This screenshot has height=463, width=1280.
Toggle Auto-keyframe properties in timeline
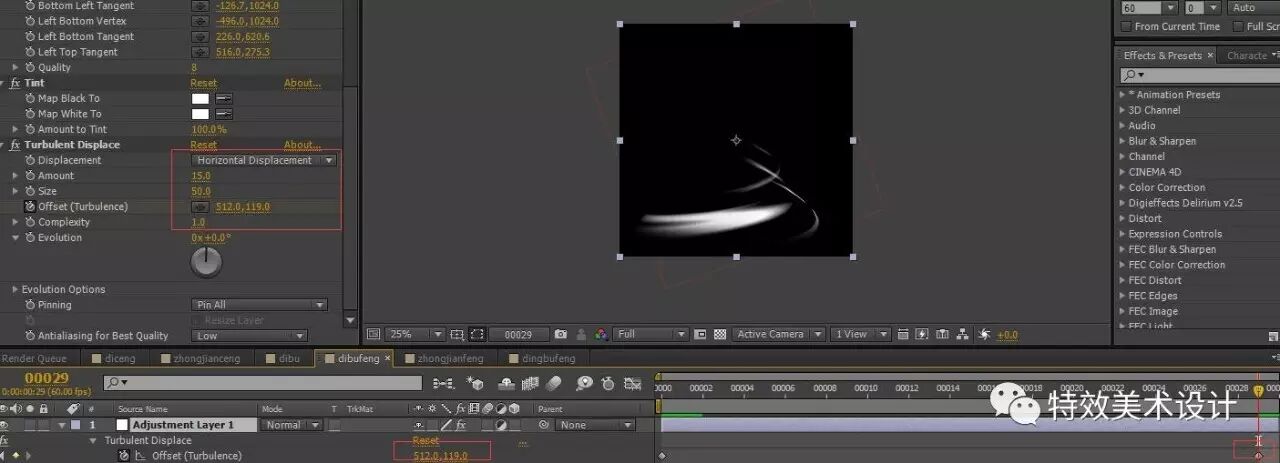pyautogui.click(x=608, y=383)
